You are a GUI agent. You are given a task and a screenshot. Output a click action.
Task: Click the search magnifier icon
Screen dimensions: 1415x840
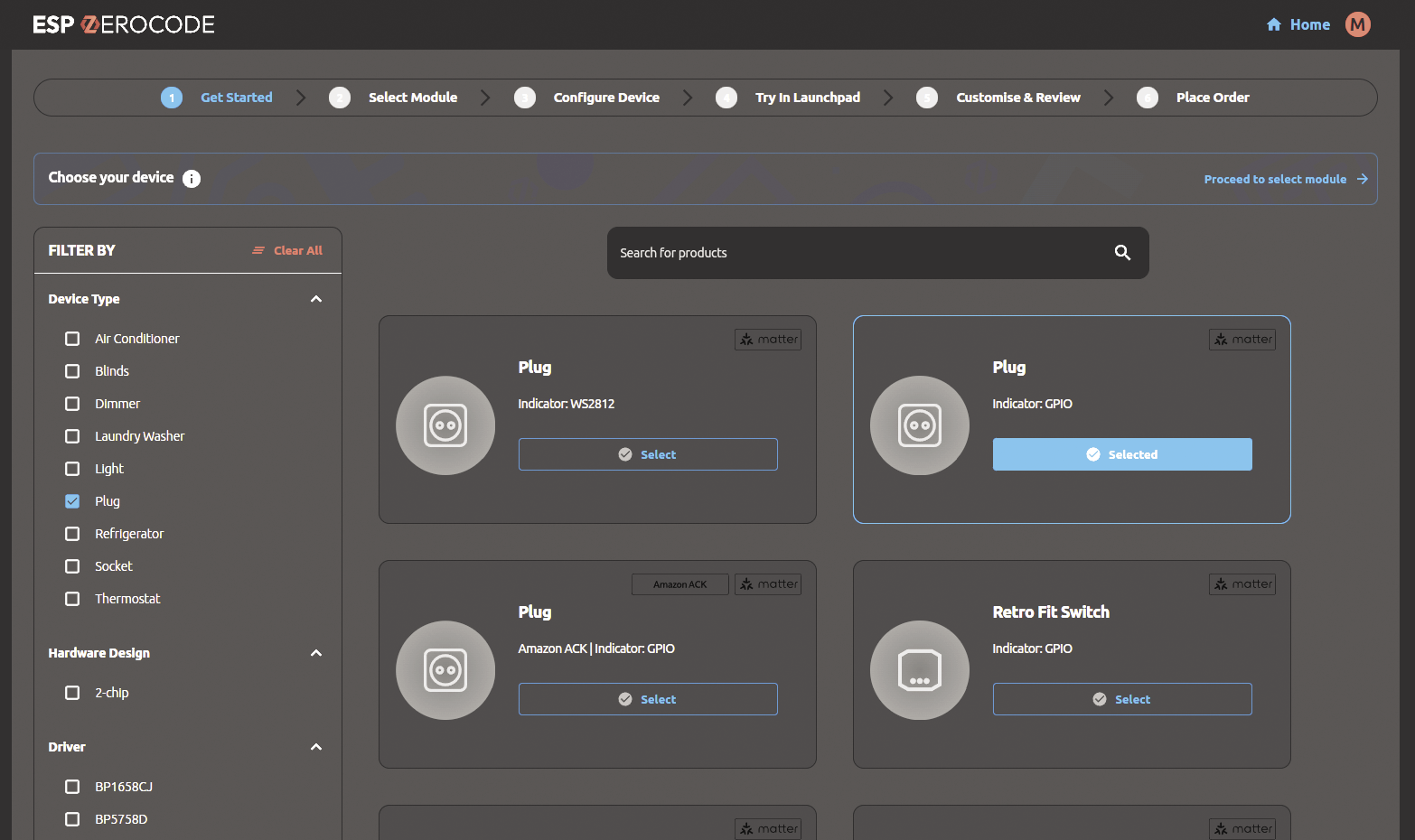click(x=1122, y=253)
